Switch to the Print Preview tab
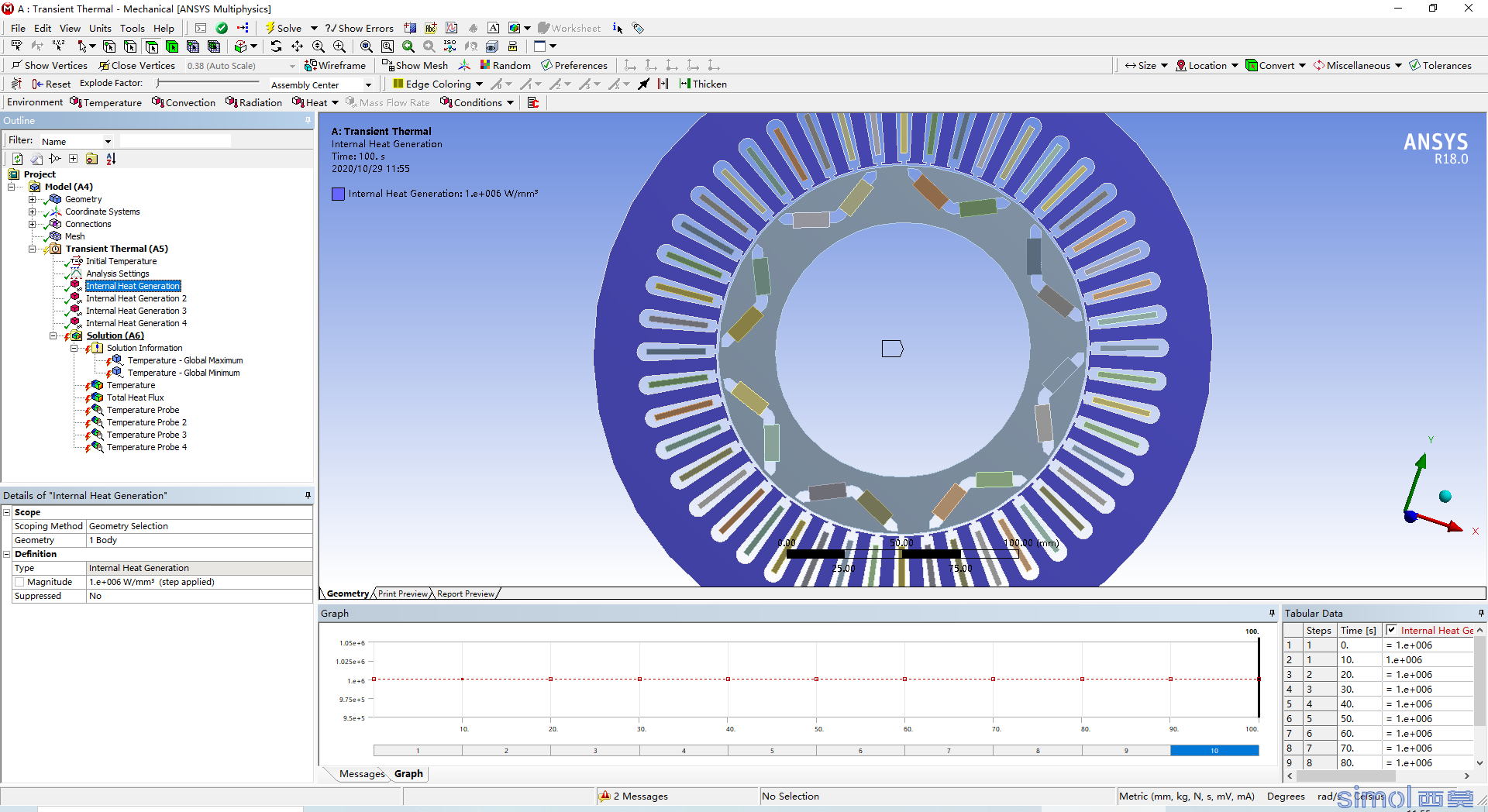This screenshot has width=1488, height=812. 402,594
